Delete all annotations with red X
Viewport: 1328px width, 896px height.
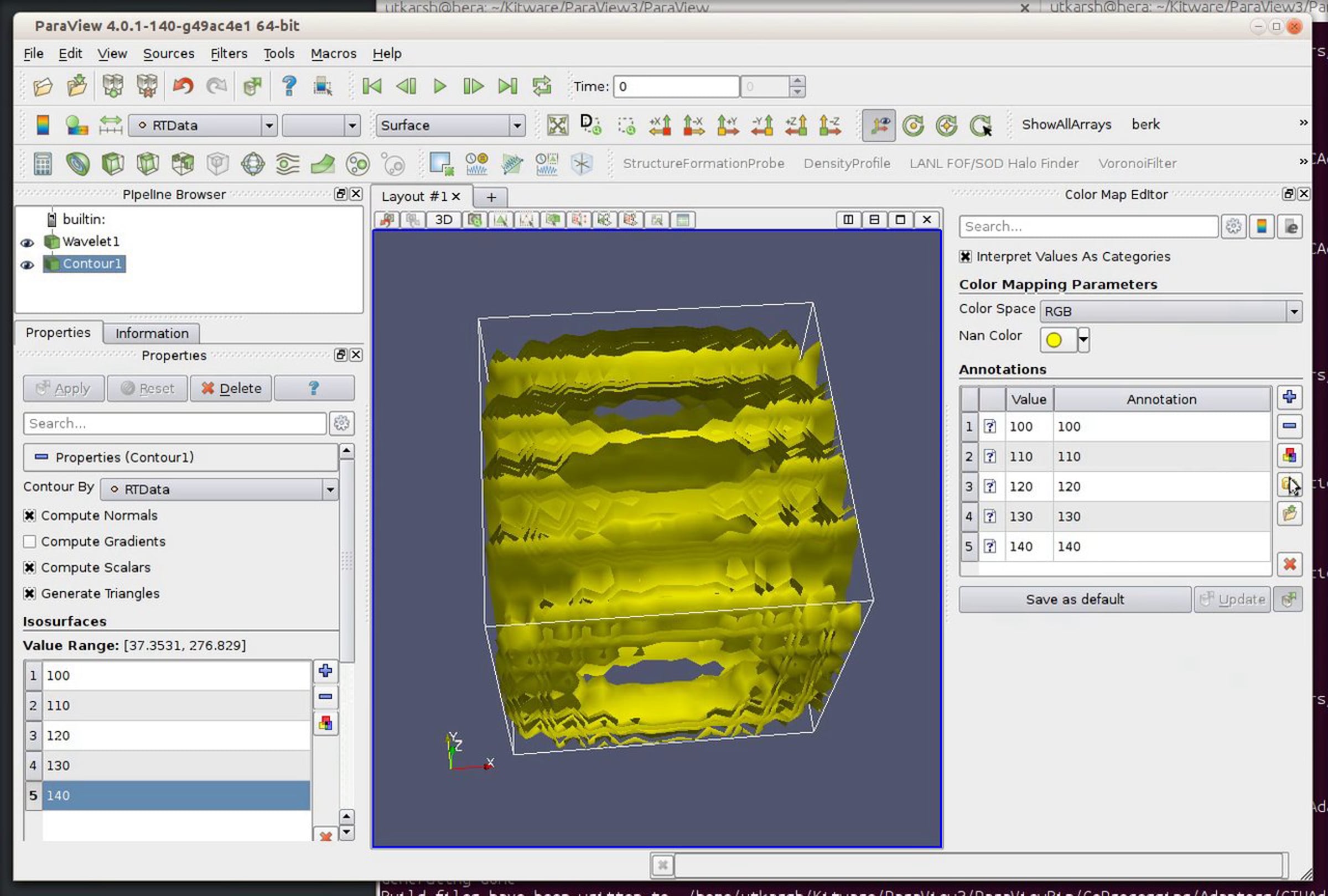point(1289,565)
